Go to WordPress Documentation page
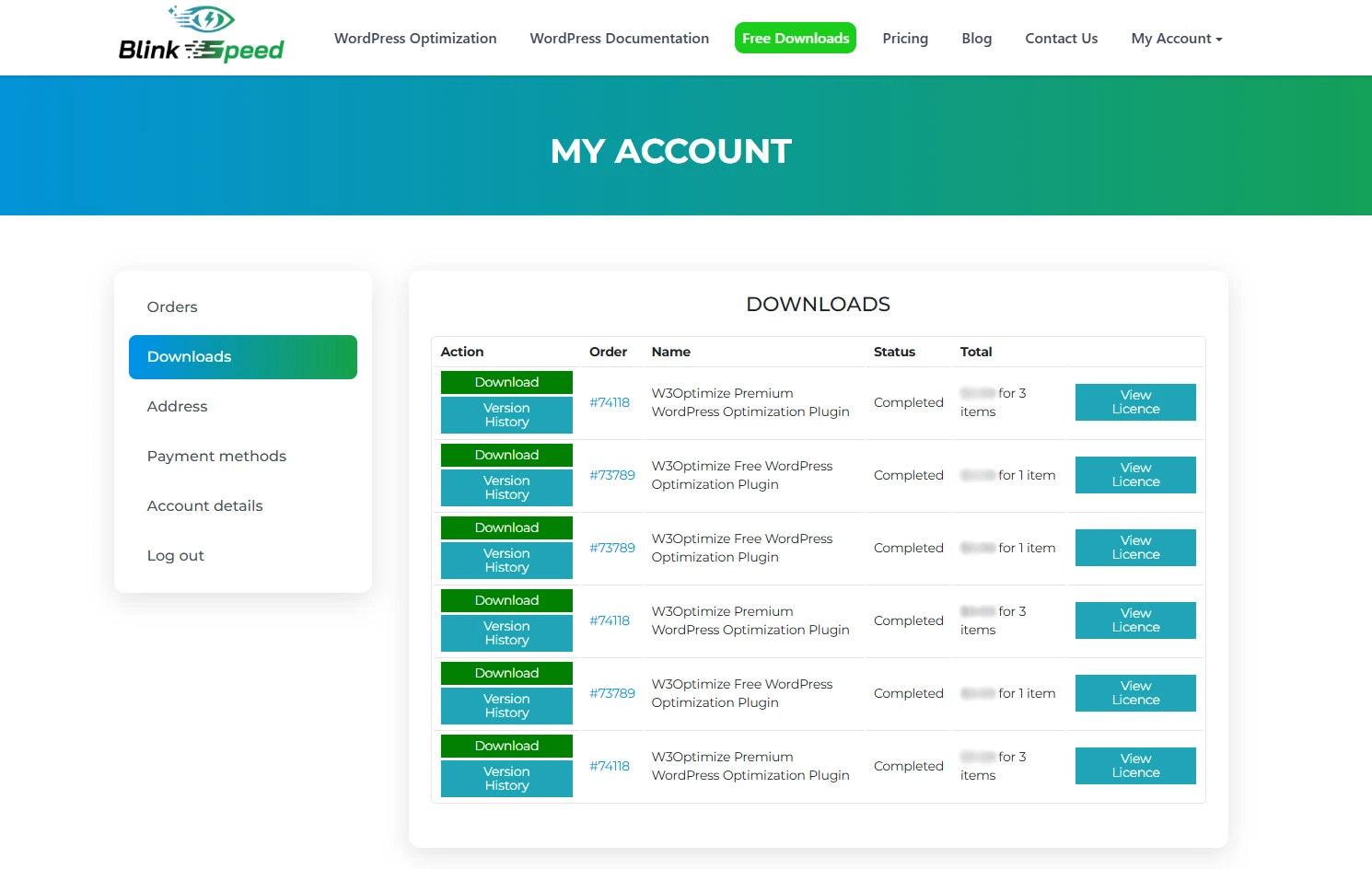Image resolution: width=1372 pixels, height=869 pixels. [x=620, y=39]
